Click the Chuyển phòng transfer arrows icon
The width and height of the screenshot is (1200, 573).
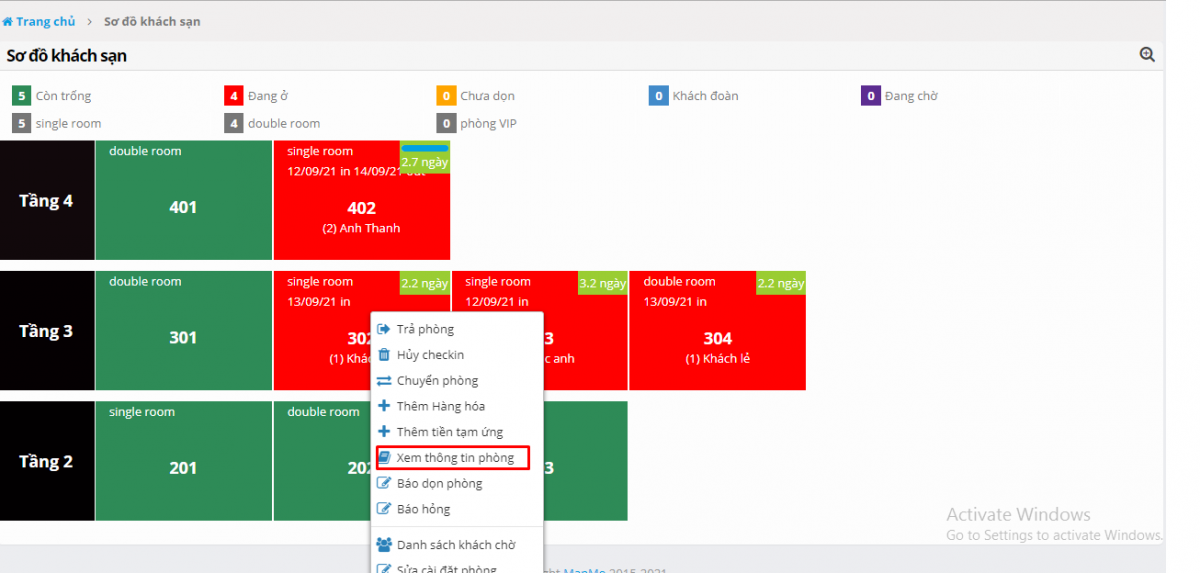383,381
